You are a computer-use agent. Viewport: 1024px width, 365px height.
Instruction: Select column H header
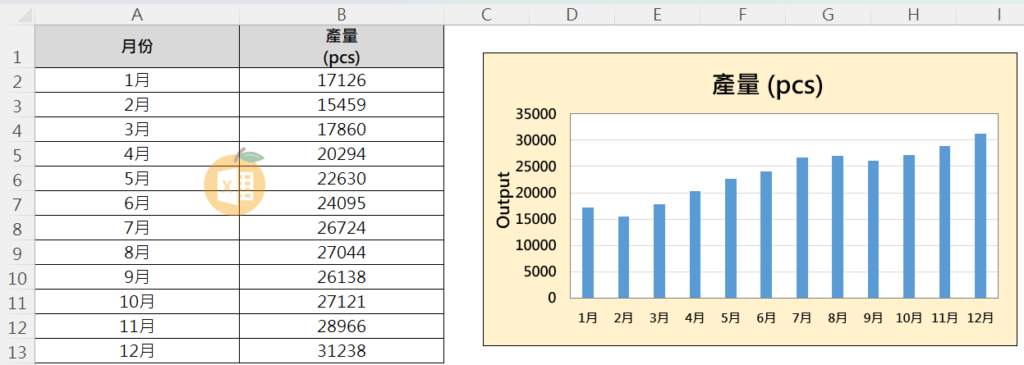point(913,14)
